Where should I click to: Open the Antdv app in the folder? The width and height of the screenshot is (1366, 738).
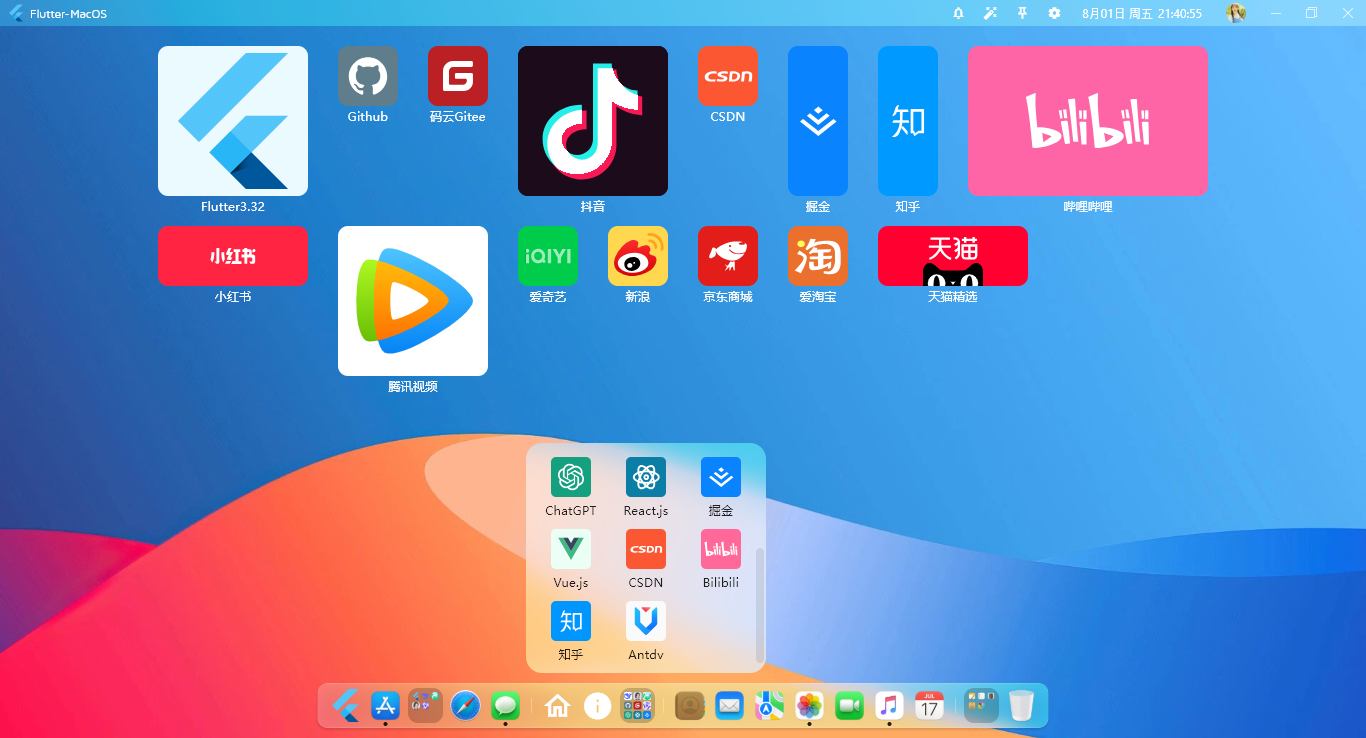coord(645,621)
